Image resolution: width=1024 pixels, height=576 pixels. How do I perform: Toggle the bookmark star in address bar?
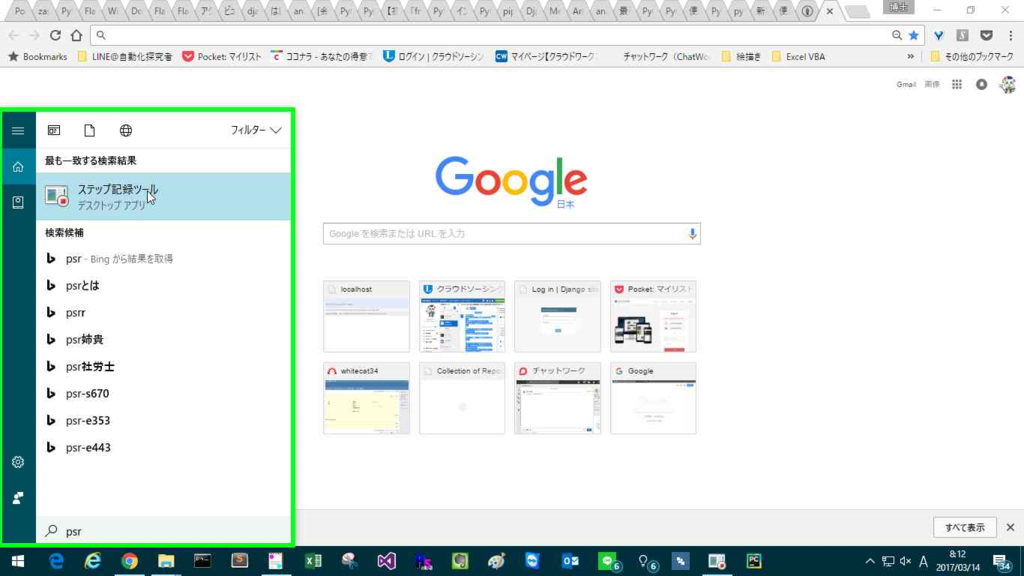point(914,35)
